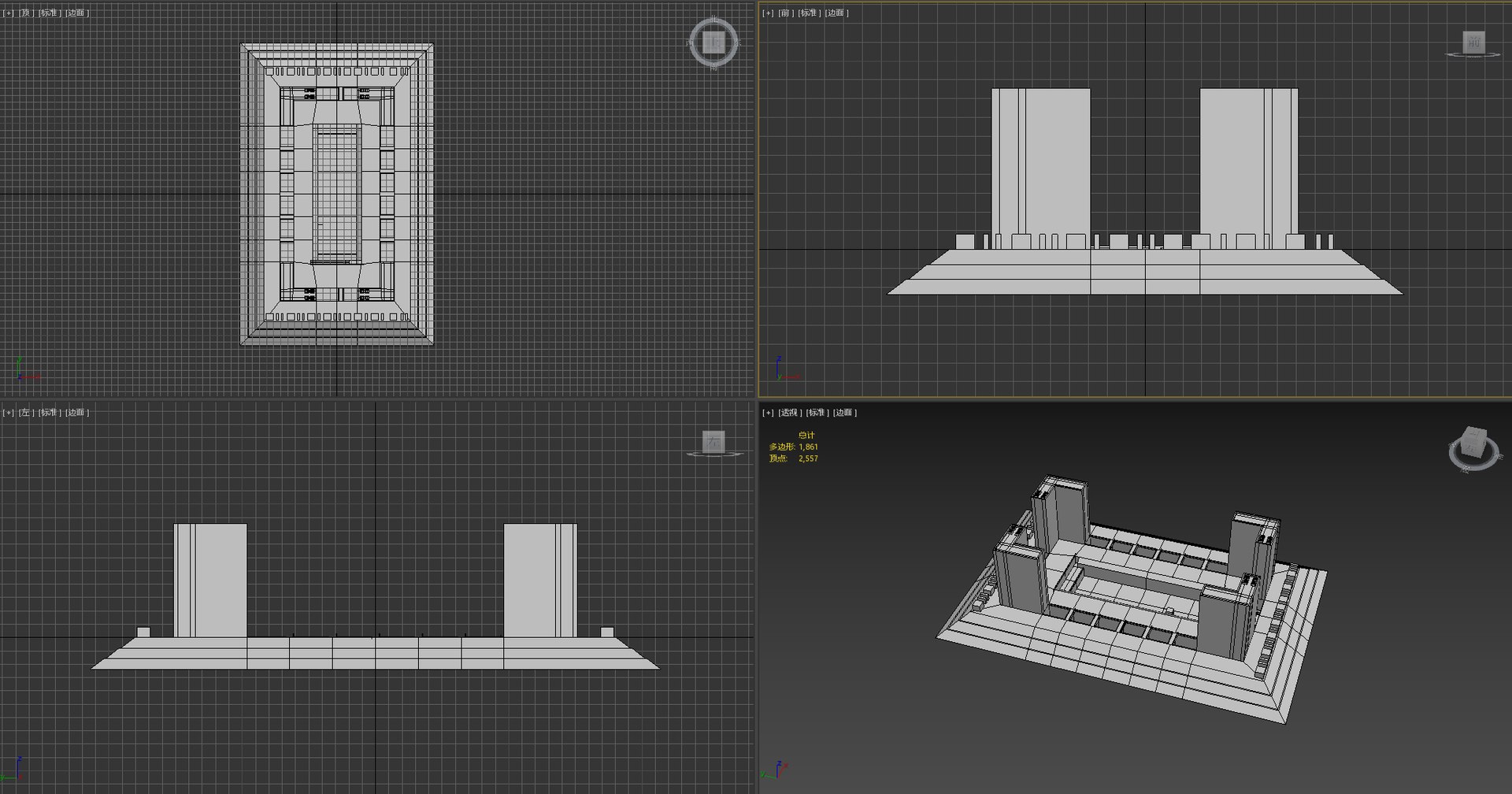
Task: Click the ViewCube face in the Front viewport
Action: point(1473,42)
